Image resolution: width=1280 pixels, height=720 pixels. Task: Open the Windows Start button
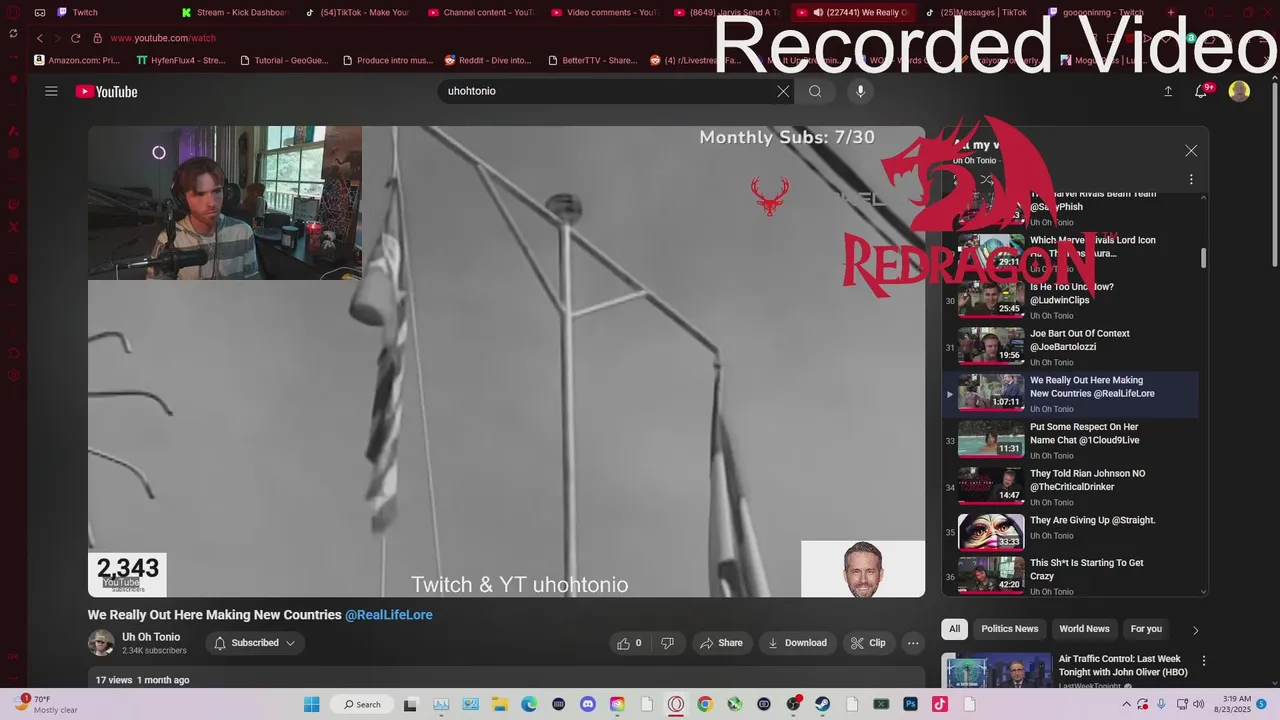[311, 704]
